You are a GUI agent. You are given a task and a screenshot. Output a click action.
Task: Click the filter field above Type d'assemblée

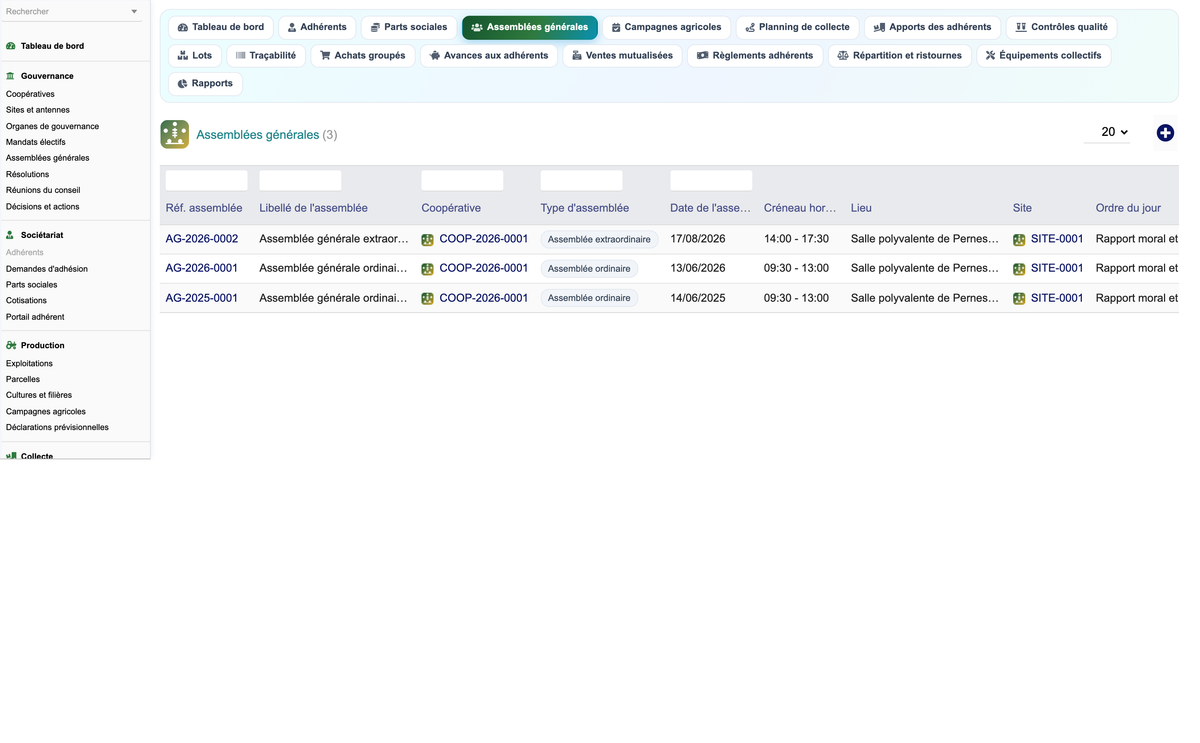tap(581, 180)
